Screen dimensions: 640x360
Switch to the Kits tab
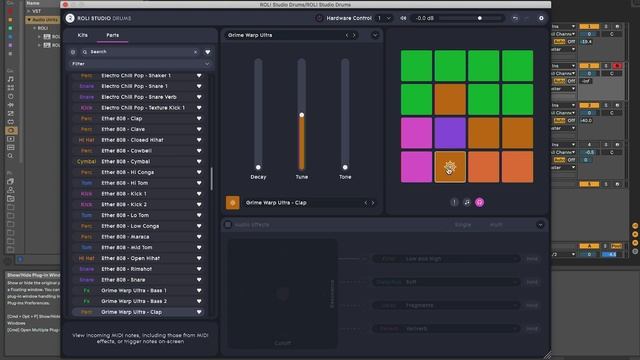82,35
